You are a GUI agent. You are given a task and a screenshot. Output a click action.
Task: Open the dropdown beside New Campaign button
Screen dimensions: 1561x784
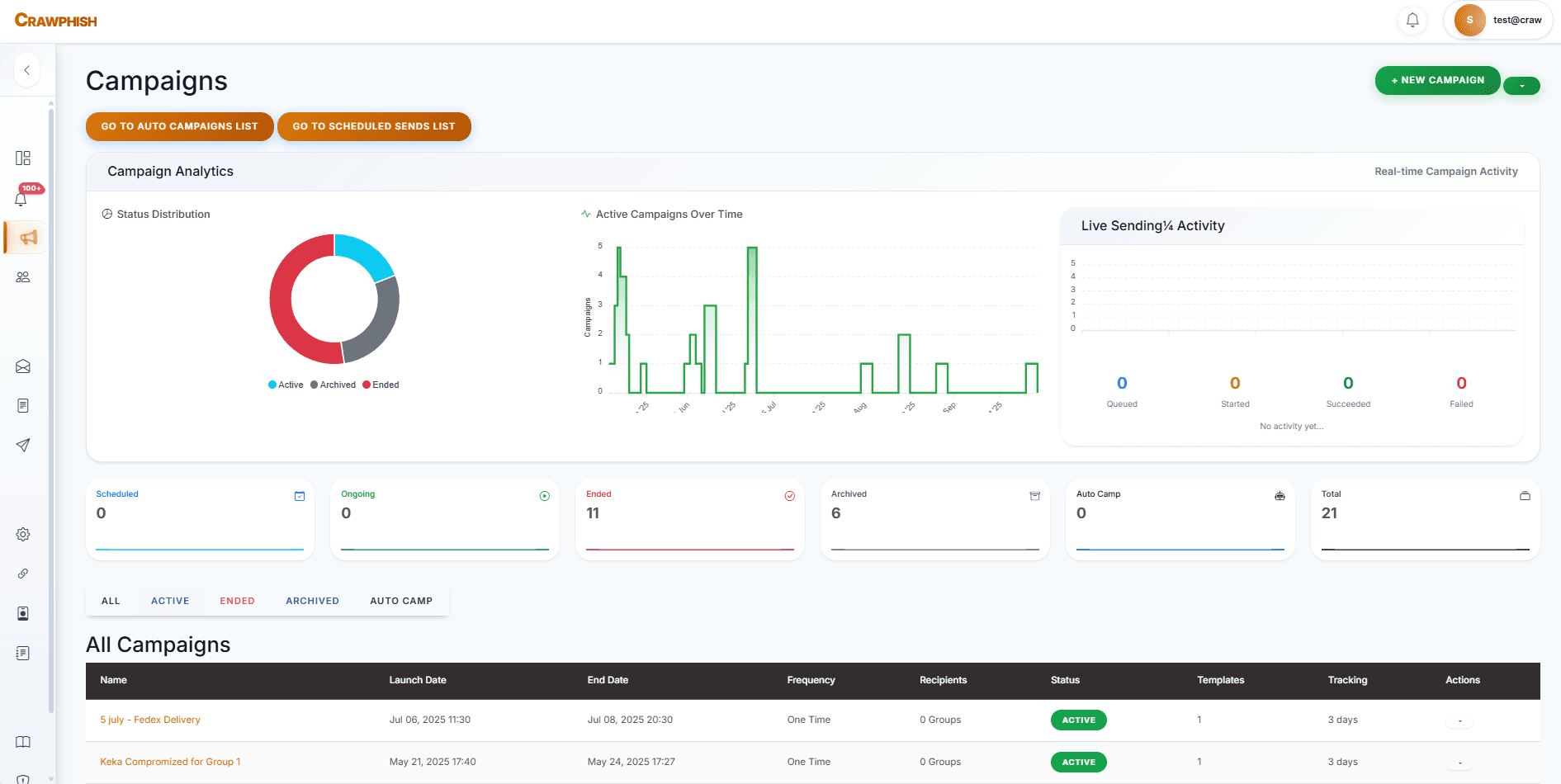tap(1521, 85)
